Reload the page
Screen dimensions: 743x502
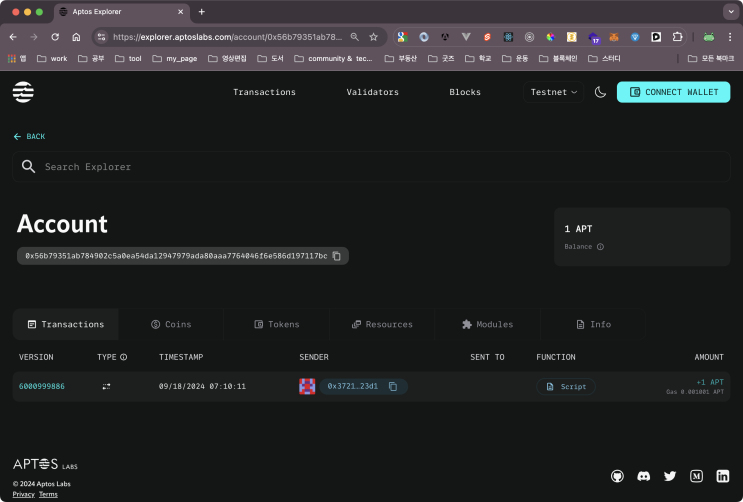coord(55,37)
